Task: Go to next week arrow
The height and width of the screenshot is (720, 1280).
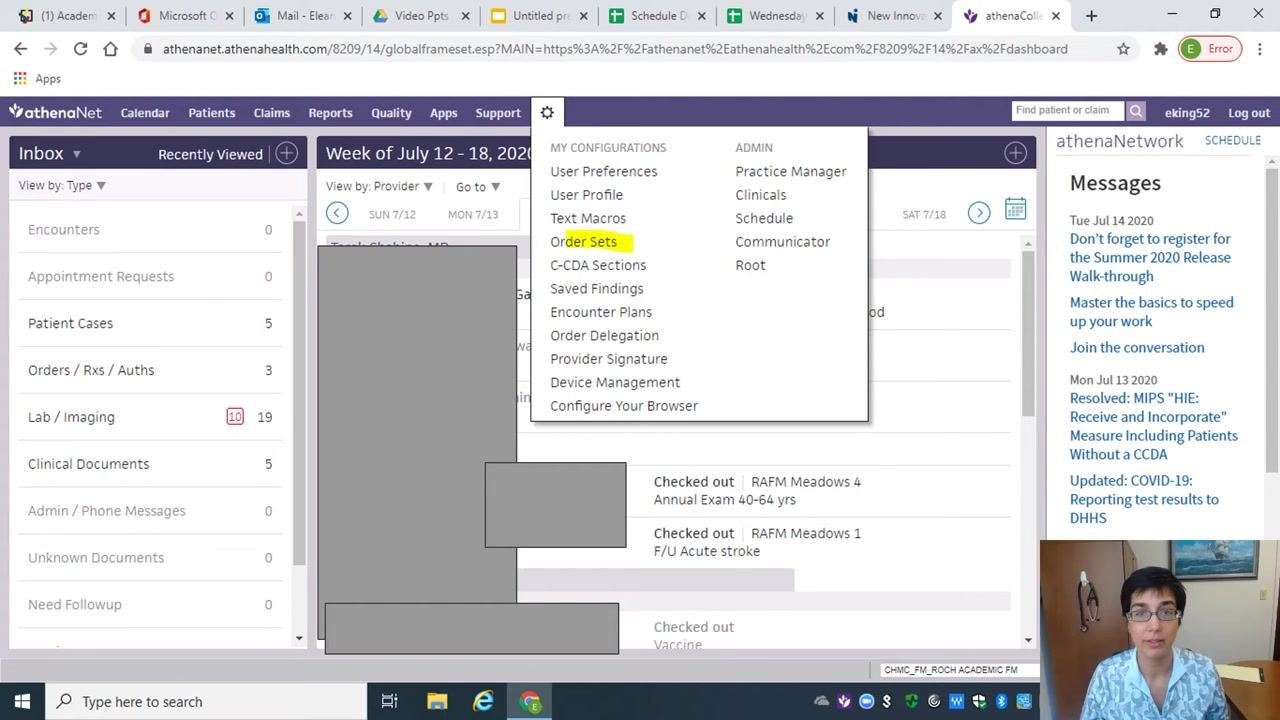Action: click(979, 212)
